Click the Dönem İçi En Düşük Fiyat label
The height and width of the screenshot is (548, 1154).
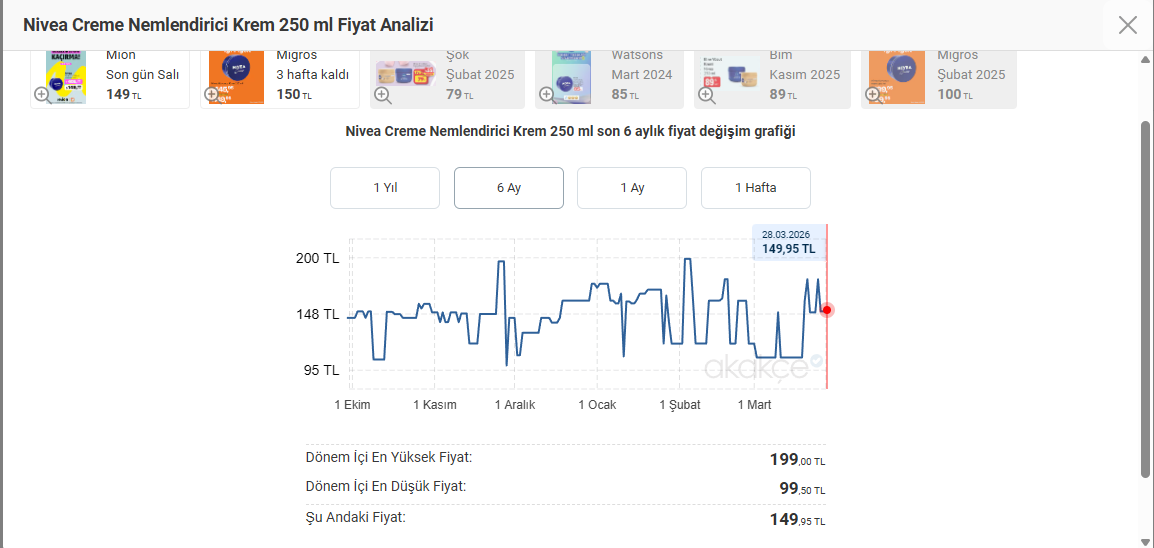tap(386, 486)
